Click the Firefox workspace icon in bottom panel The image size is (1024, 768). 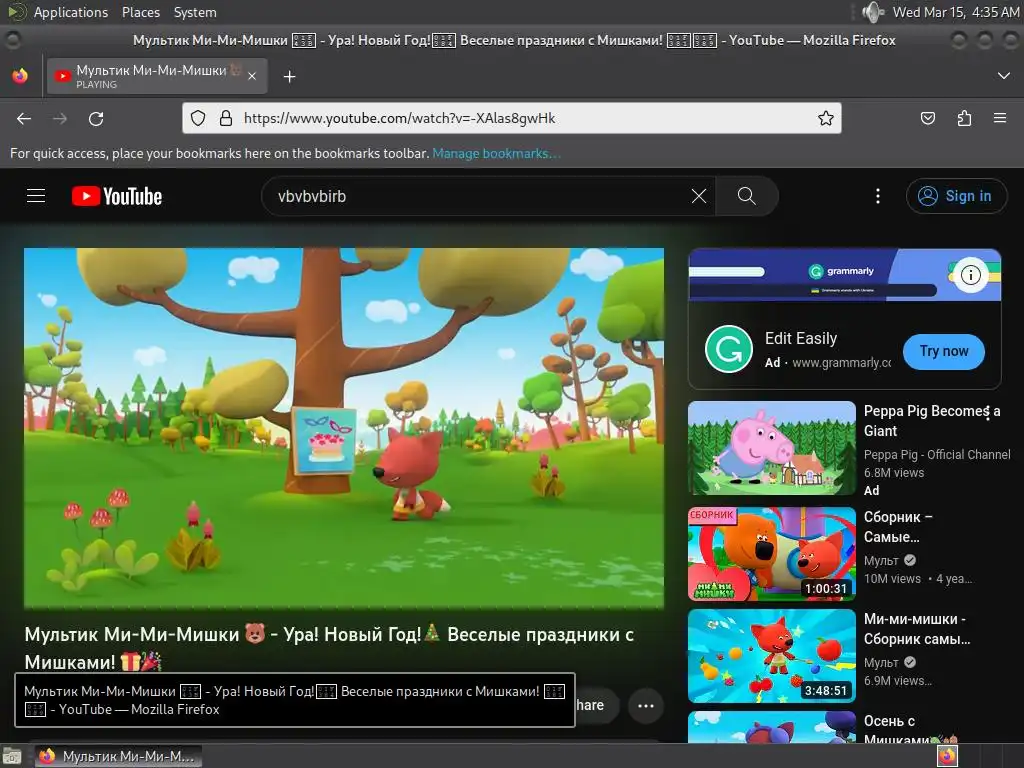(947, 756)
